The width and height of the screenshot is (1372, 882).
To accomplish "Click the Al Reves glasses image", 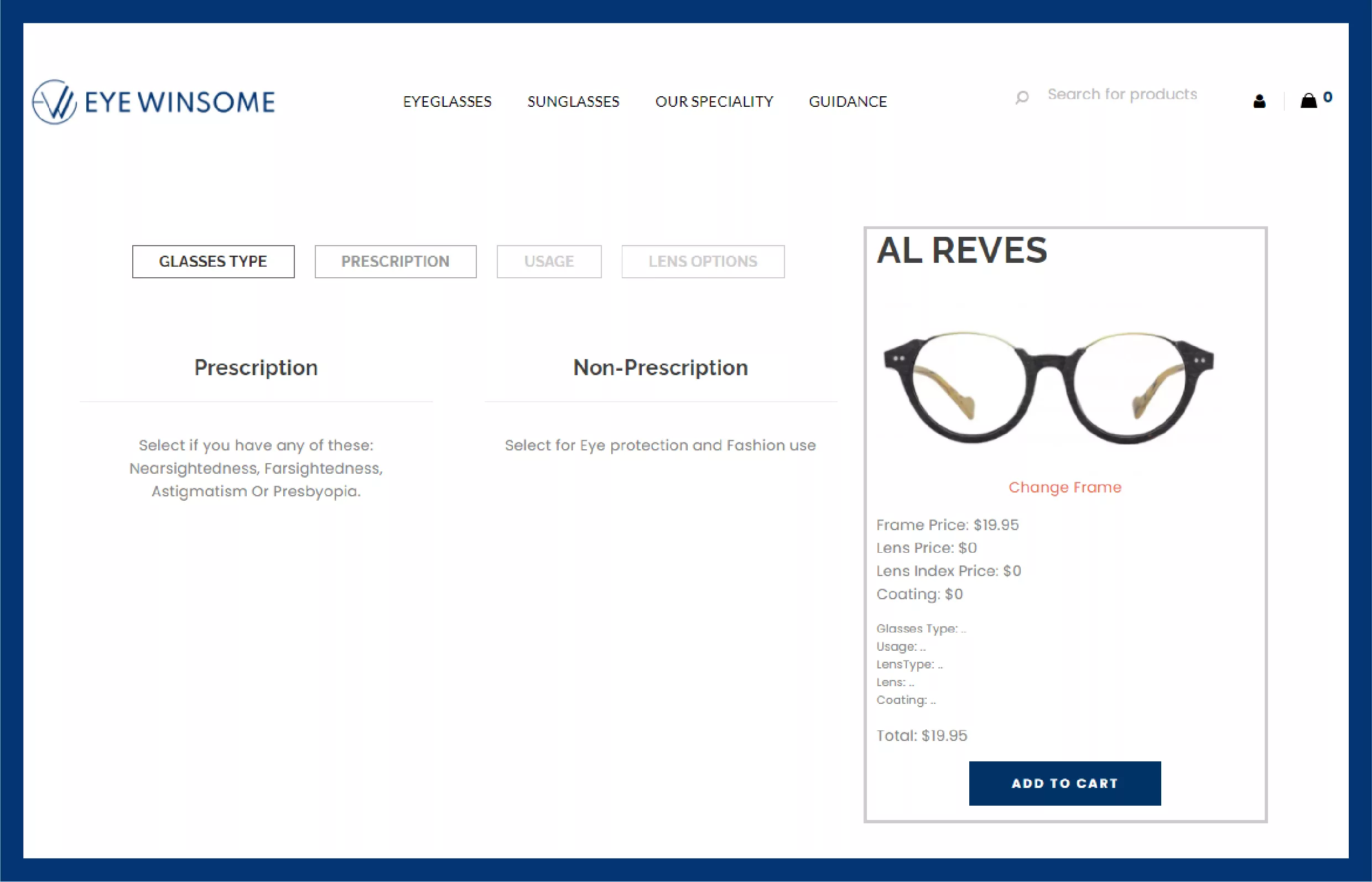I will point(1048,387).
